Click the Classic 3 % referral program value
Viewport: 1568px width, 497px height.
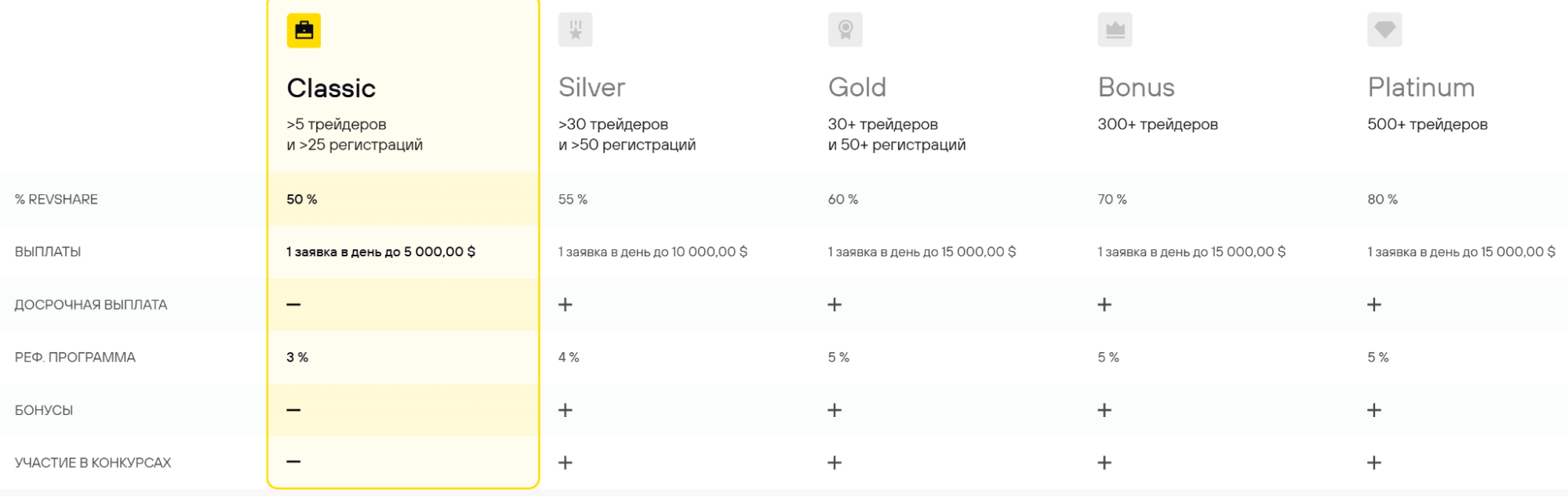pos(297,357)
